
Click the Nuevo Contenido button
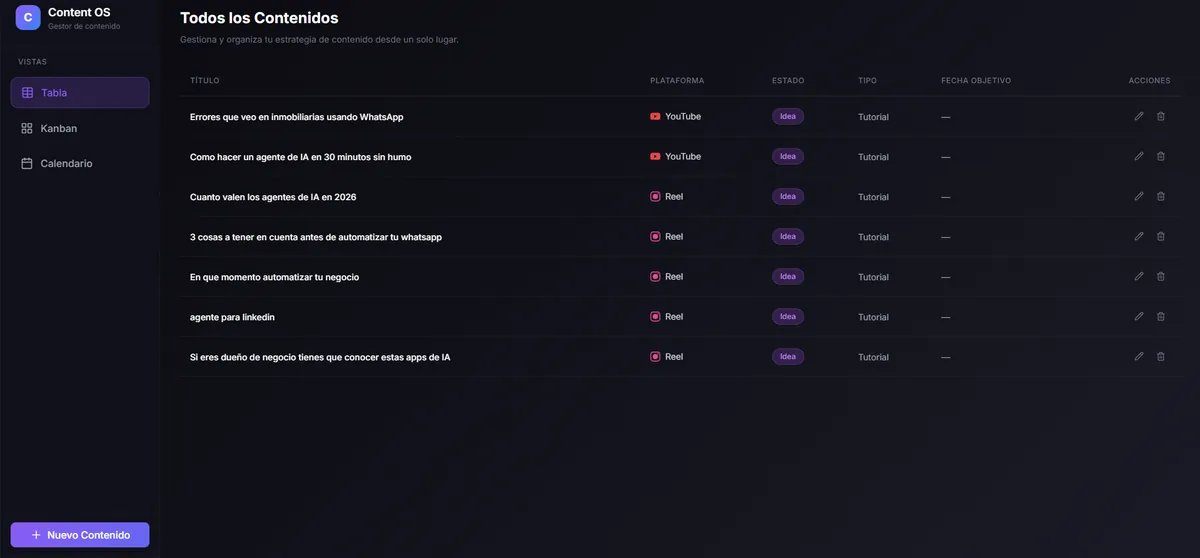[80, 535]
